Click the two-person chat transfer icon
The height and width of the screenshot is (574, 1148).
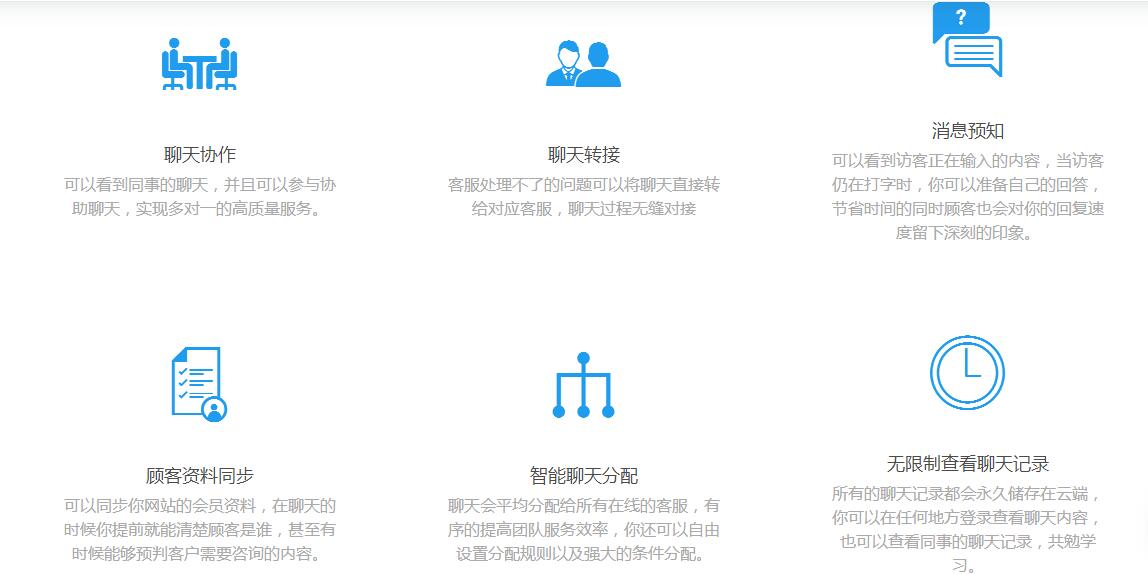(x=583, y=64)
